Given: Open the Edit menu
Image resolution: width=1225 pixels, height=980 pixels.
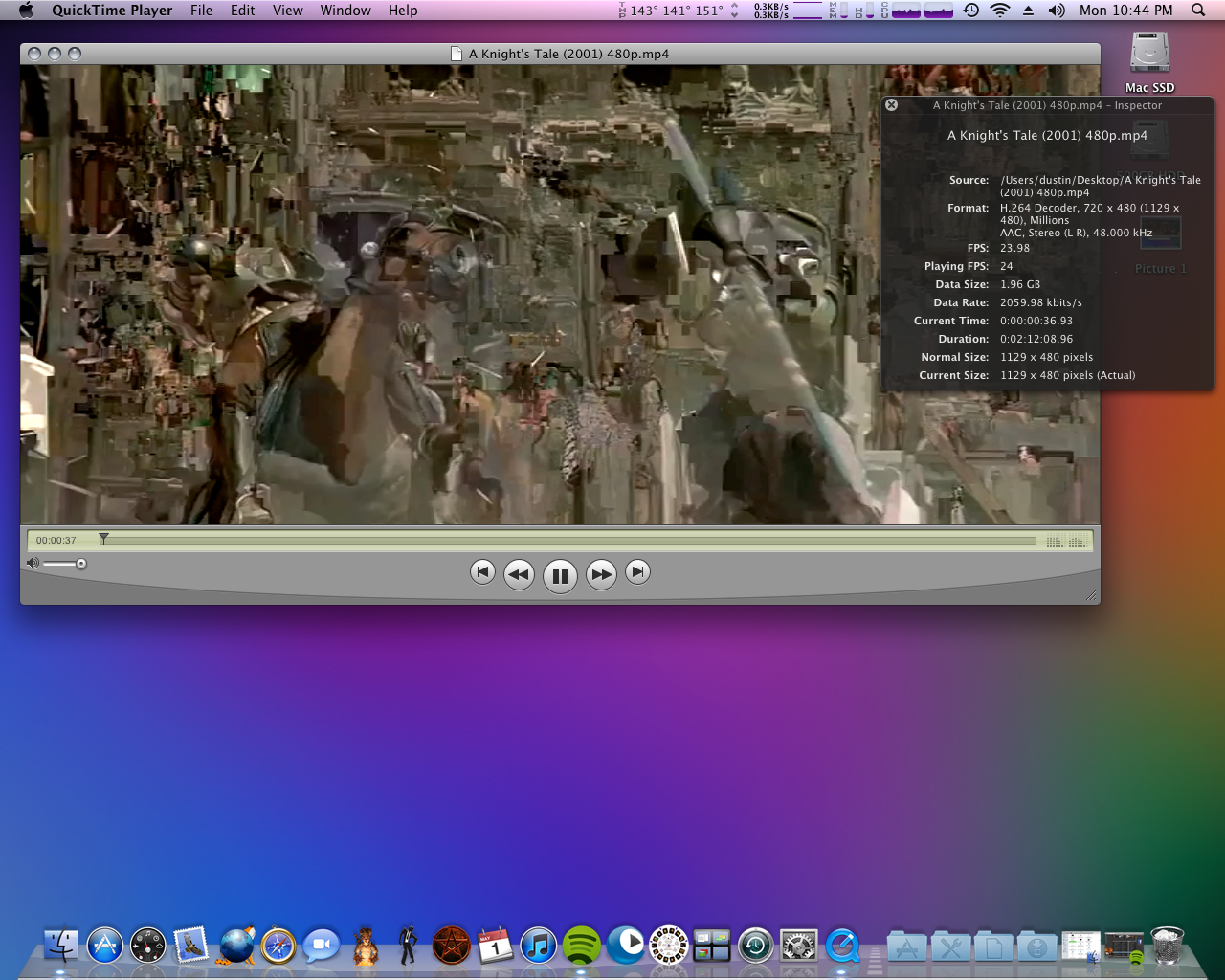Looking at the screenshot, I should point(242,11).
